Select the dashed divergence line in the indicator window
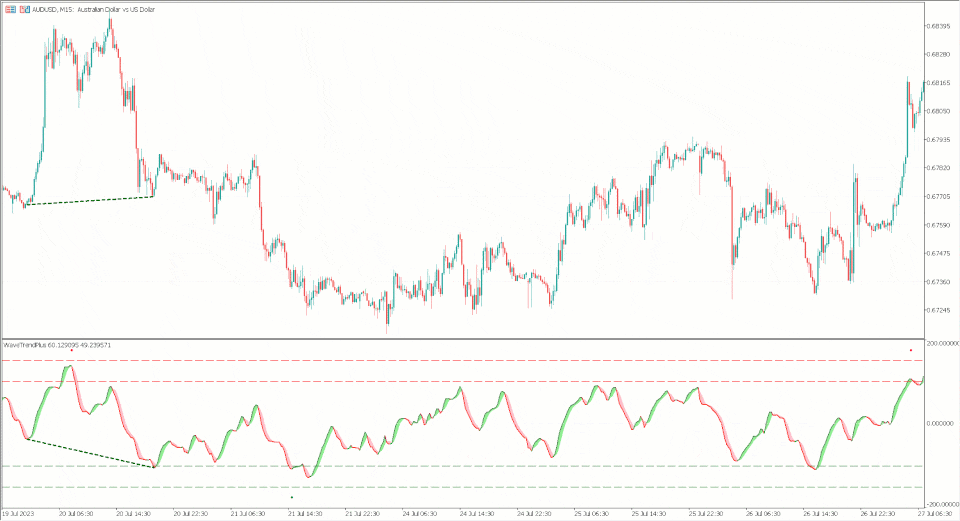This screenshot has height=521, width=960. (x=90, y=453)
